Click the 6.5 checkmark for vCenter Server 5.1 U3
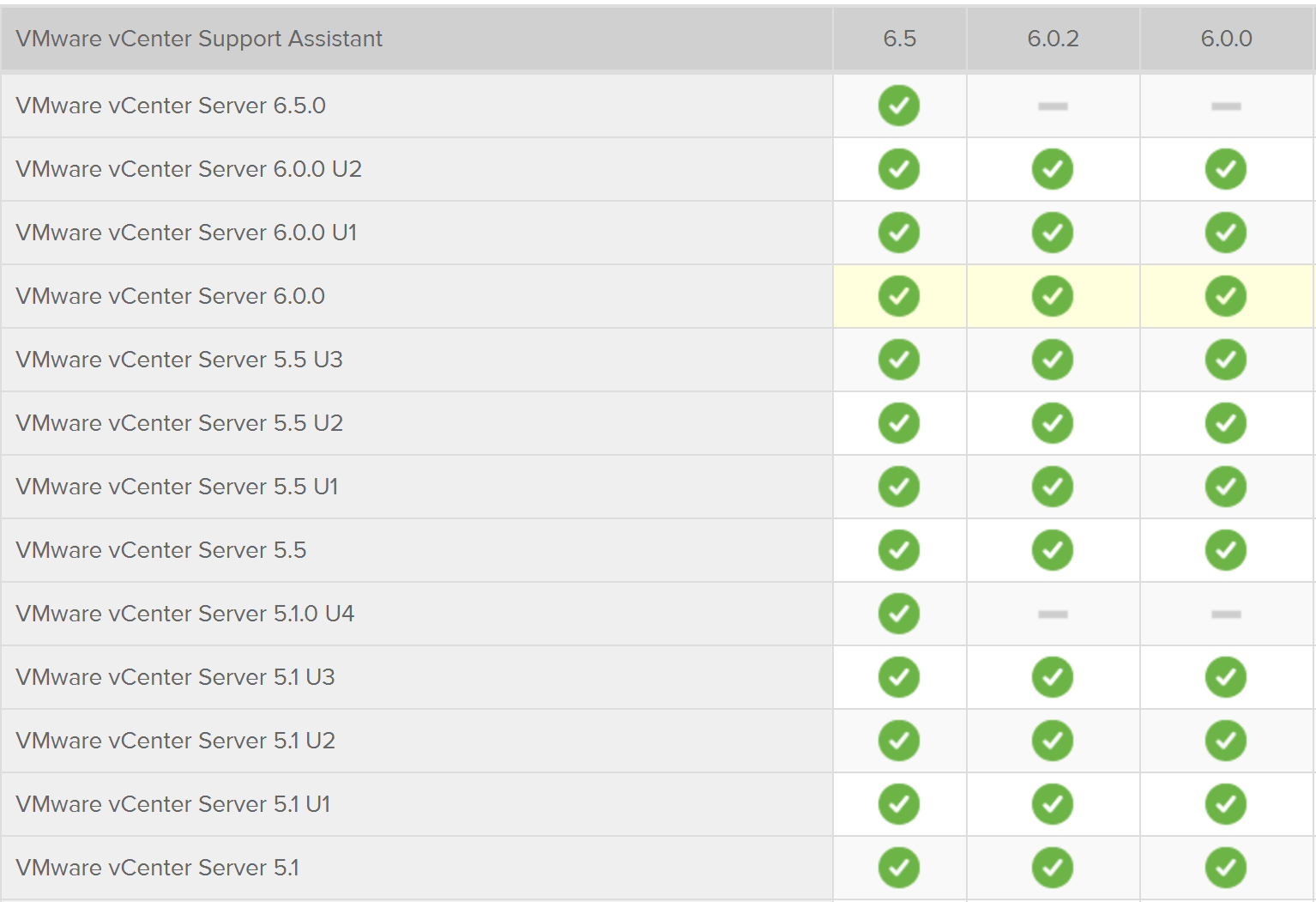Screen dimensions: 1316x902 [x=899, y=677]
